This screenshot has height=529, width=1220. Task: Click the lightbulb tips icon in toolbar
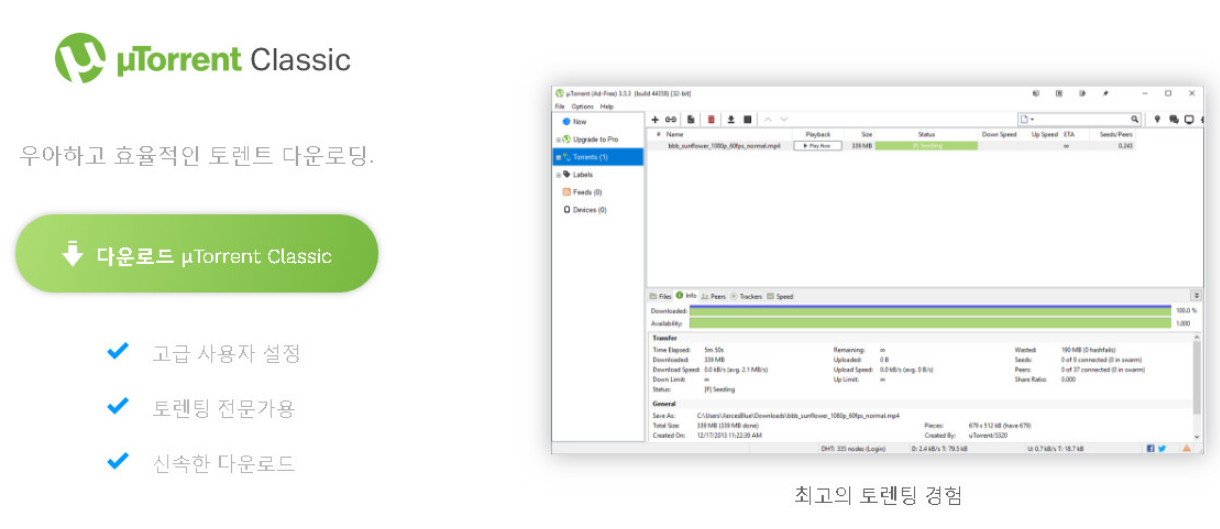point(1158,119)
